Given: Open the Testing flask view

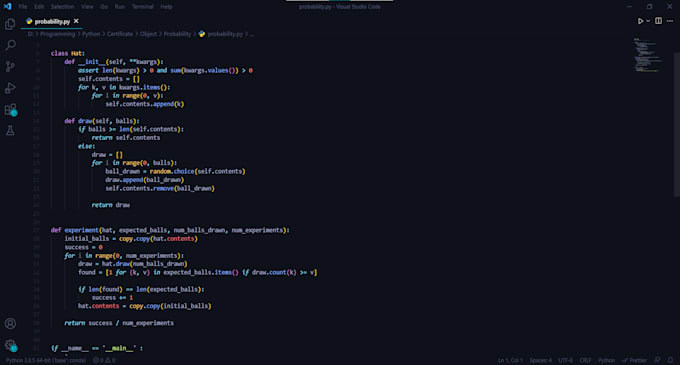Looking at the screenshot, I should coord(10,130).
